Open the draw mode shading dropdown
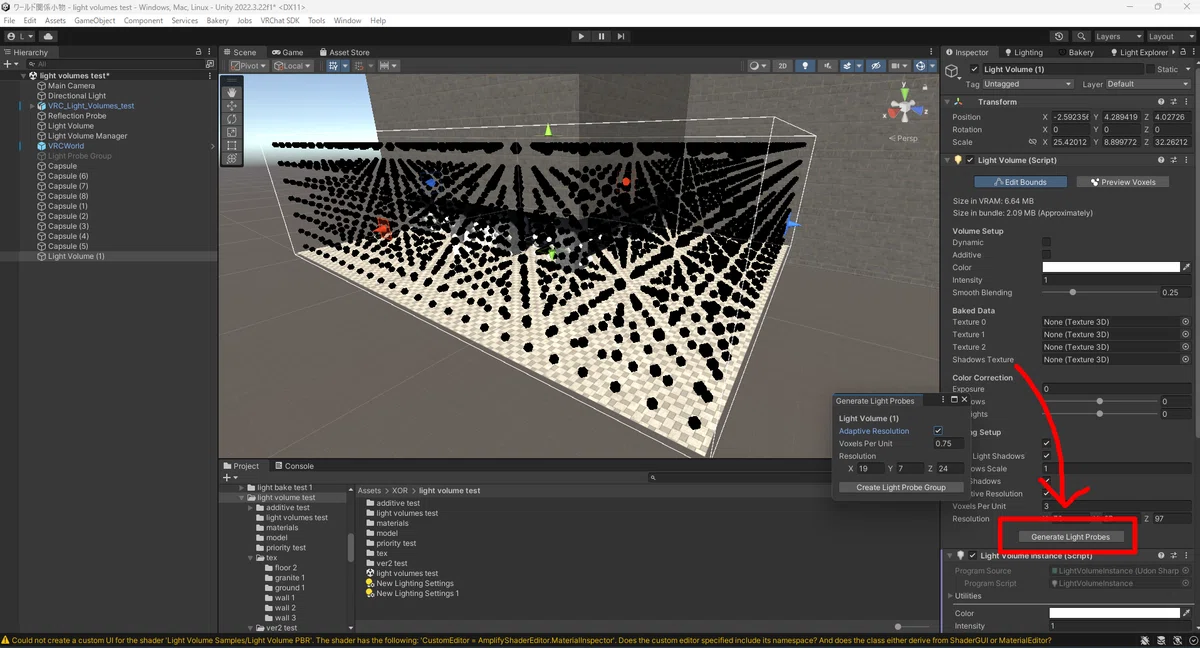This screenshot has width=1200, height=648. point(759,66)
